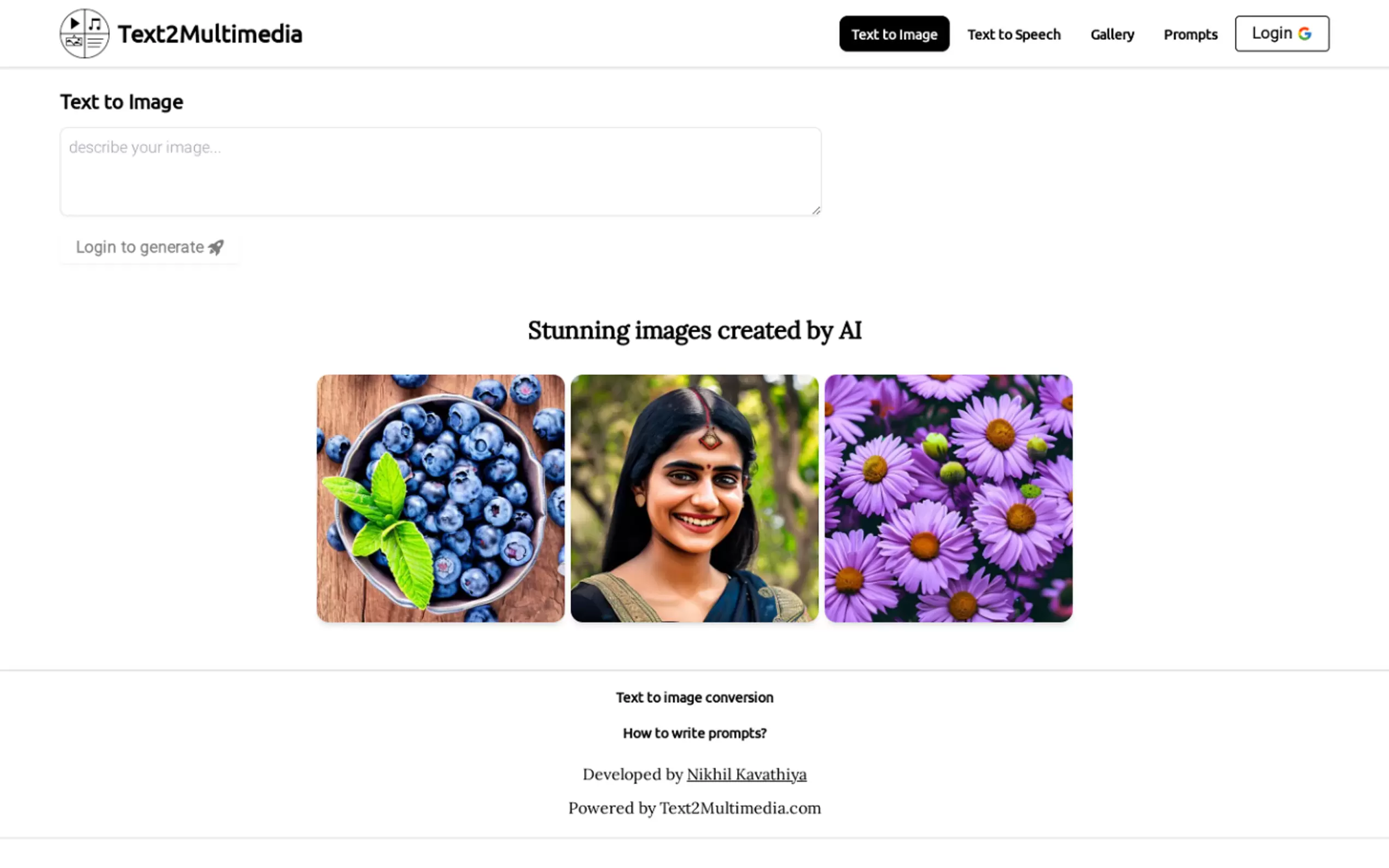Click the Google icon in Login button
The width and height of the screenshot is (1389, 868).
pyautogui.click(x=1305, y=34)
